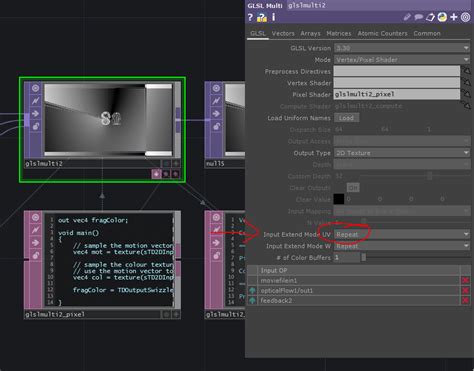Open the Input Extend Mode W dropdown
This screenshot has height=371, width=474.
(x=402, y=246)
